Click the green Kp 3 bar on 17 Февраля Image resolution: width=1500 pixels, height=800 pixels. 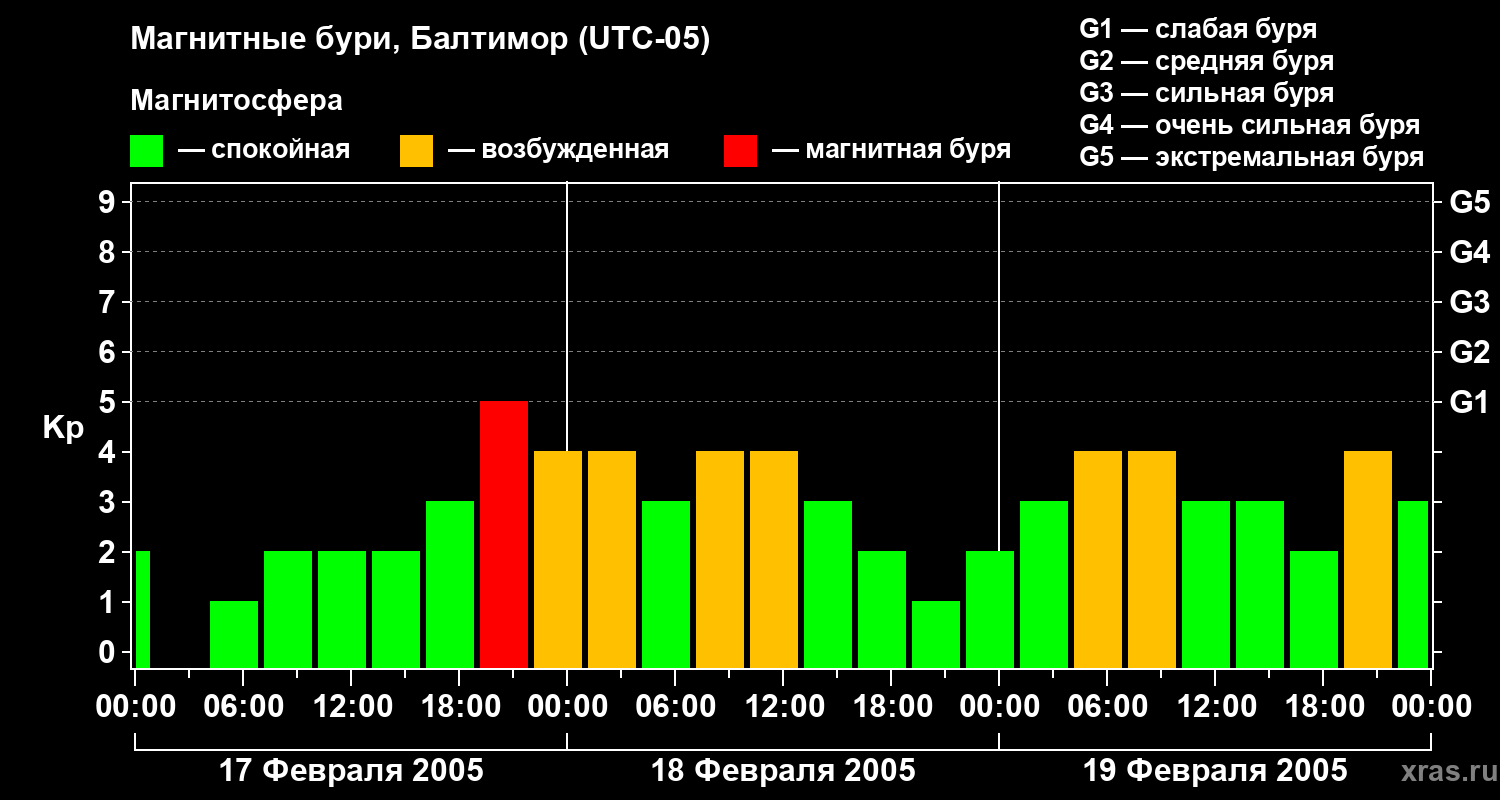pyautogui.click(x=450, y=584)
